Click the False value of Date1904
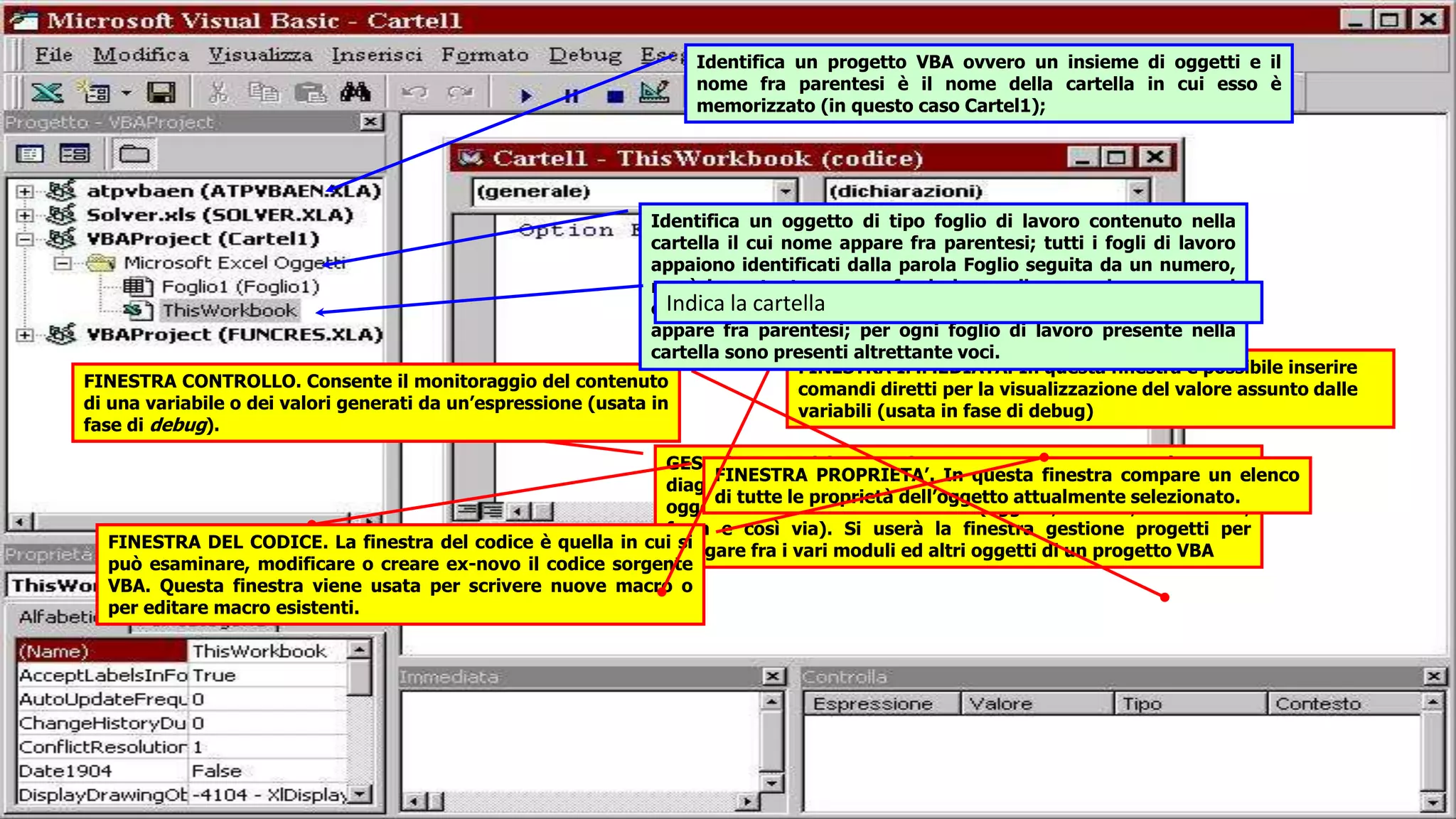The image size is (1456, 819). click(x=216, y=771)
